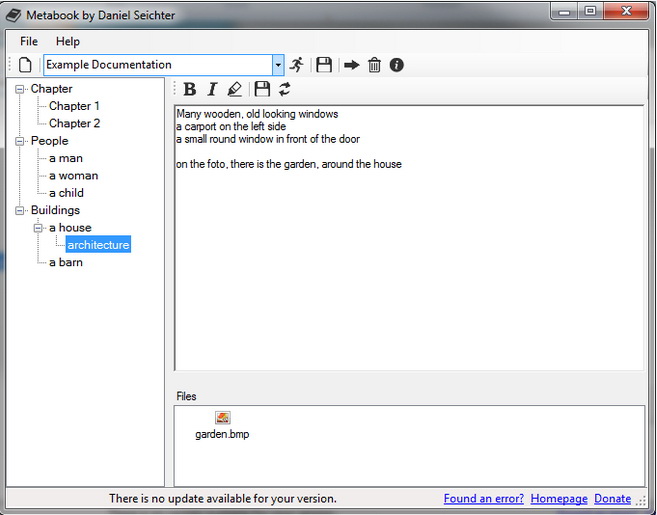This screenshot has width=657, height=515.
Task: Click the 'garden.bmp' file name text
Action: [222, 434]
